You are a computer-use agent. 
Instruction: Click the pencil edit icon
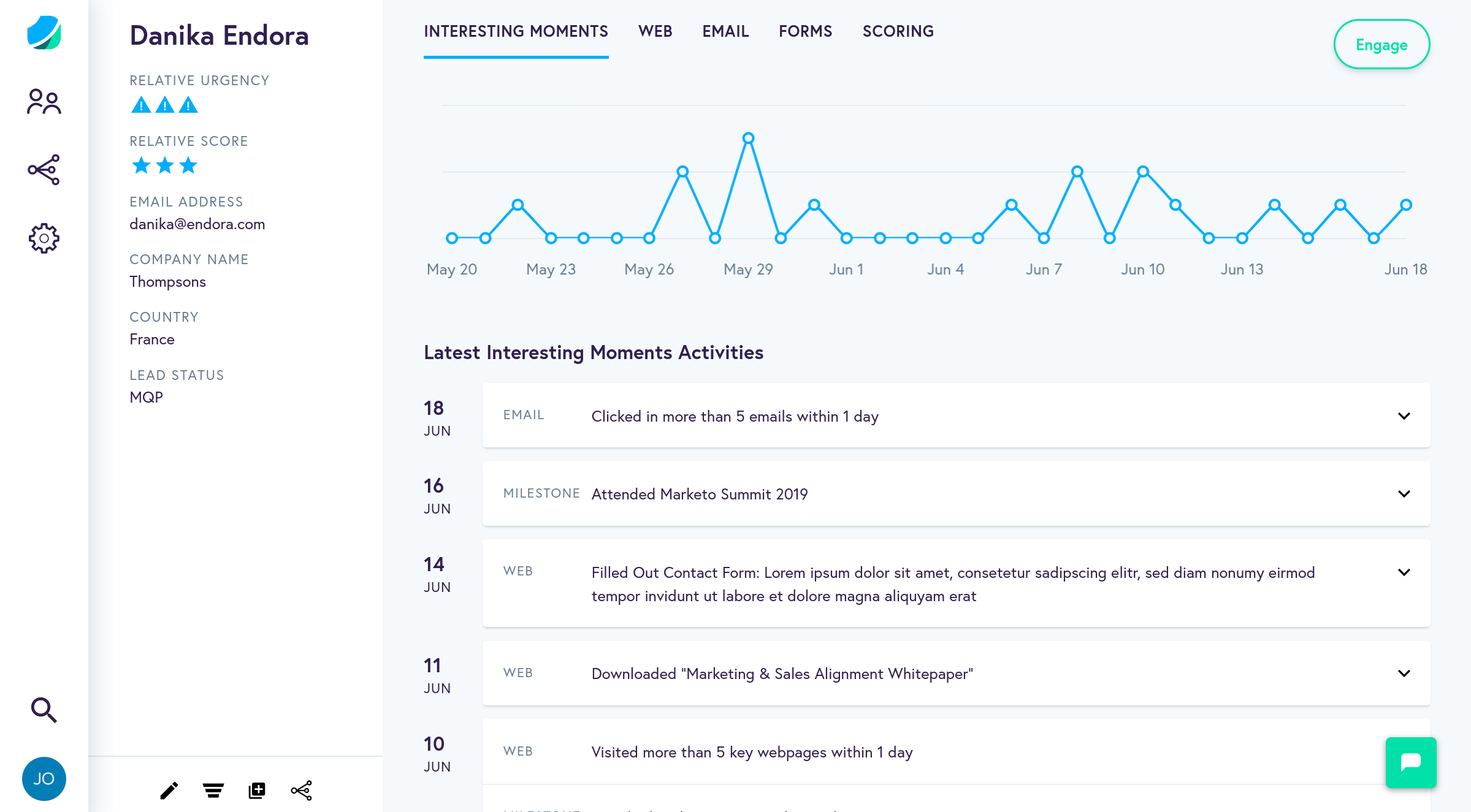point(169,791)
